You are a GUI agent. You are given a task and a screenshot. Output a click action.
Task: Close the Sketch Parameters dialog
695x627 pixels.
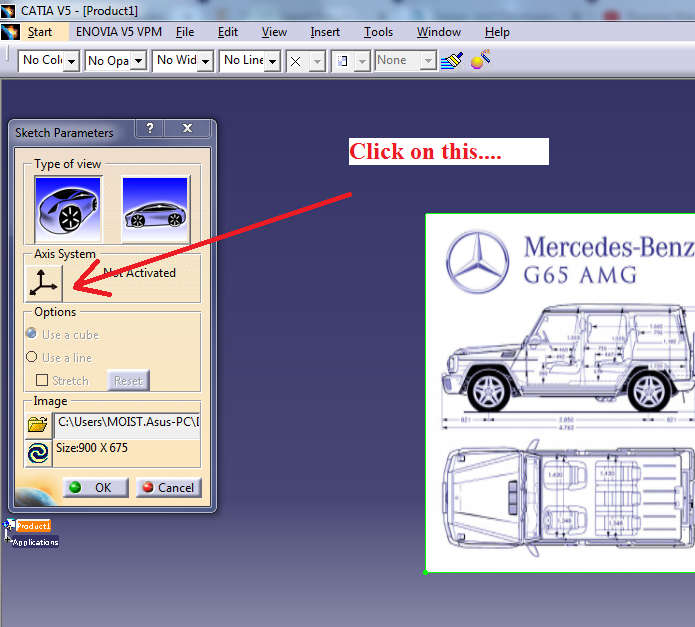[187, 129]
